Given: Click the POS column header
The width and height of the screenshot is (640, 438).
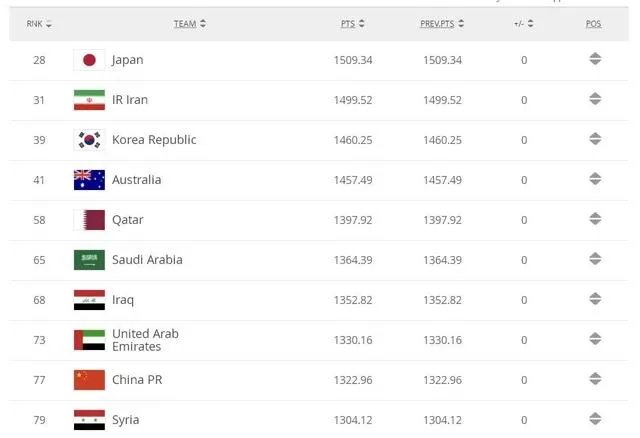Looking at the screenshot, I should pyautogui.click(x=594, y=23).
